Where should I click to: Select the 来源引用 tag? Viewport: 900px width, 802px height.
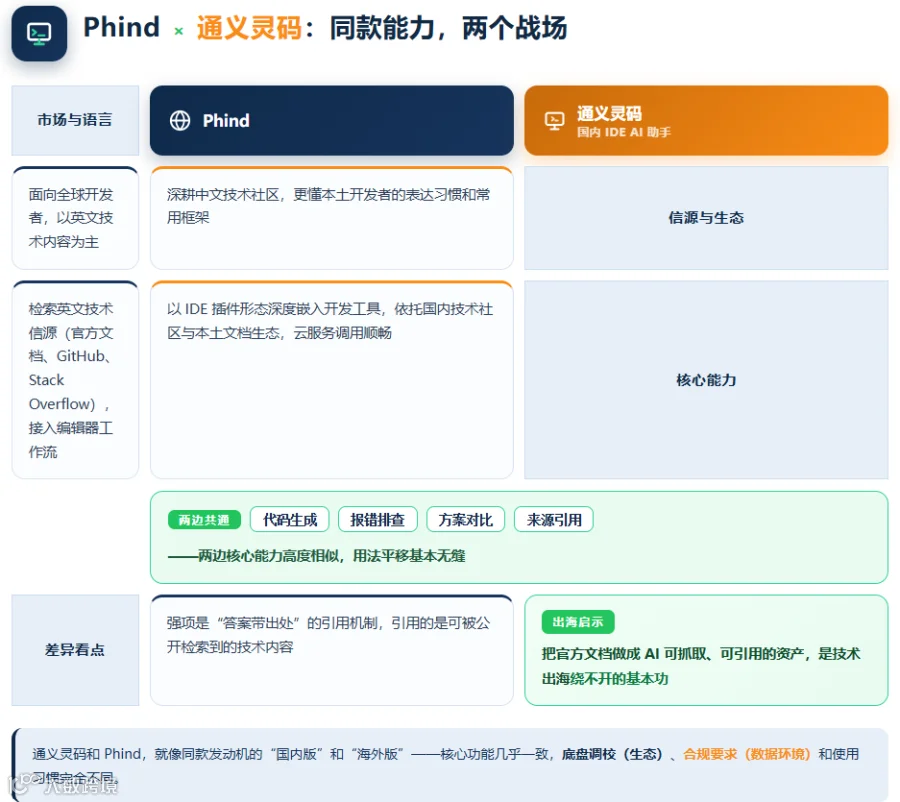[554, 520]
